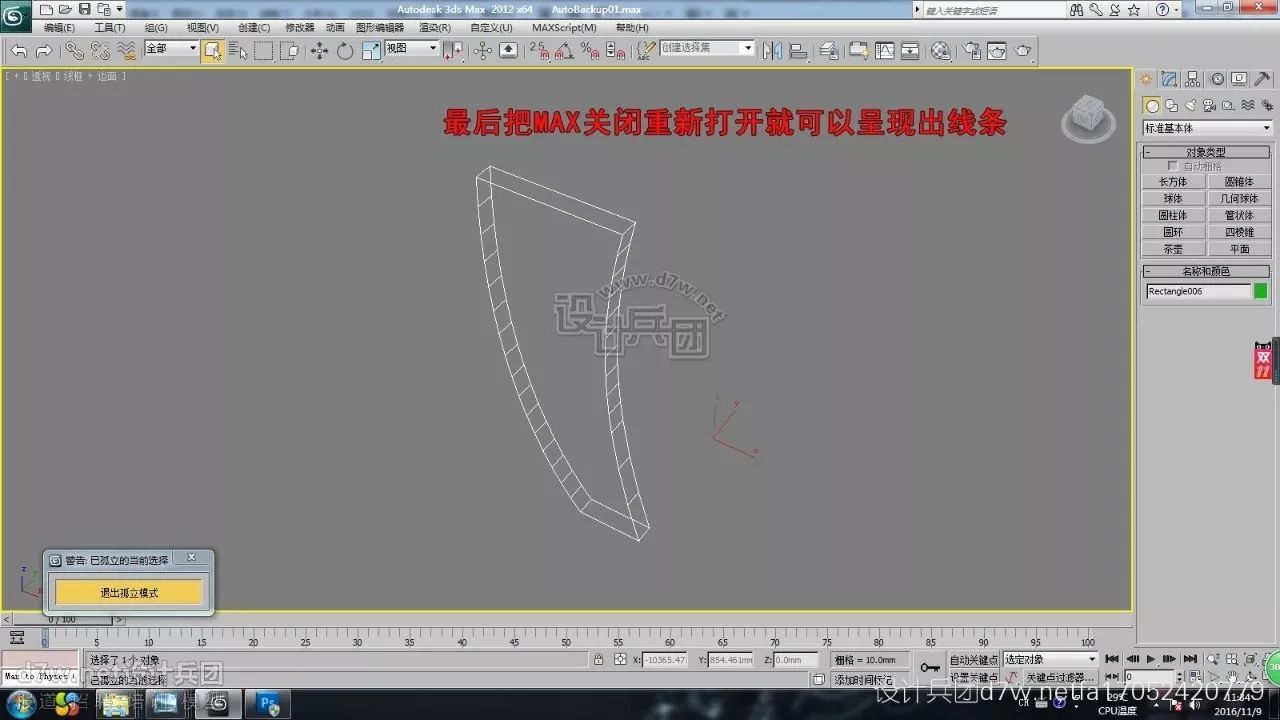
Task: Select the Lights creation category icon
Action: (1190, 104)
